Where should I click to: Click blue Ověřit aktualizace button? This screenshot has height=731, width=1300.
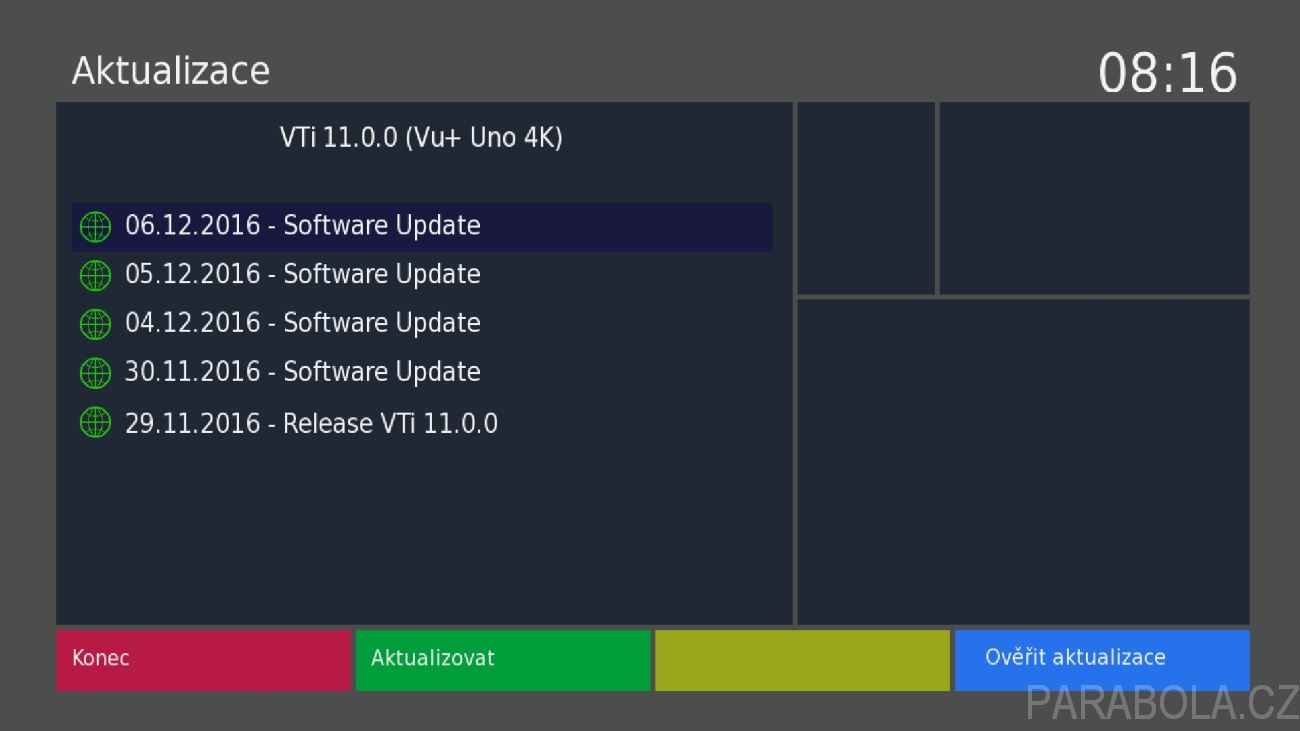1102,660
